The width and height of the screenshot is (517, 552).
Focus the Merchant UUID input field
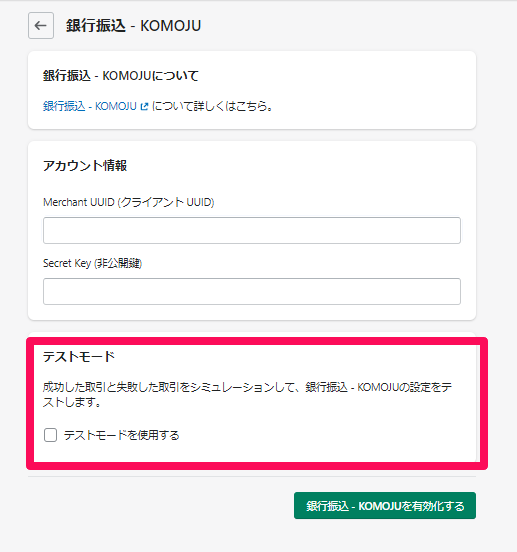(252, 231)
